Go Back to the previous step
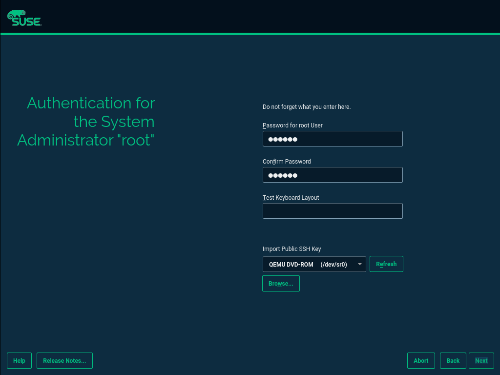The image size is (500, 375). (453, 361)
